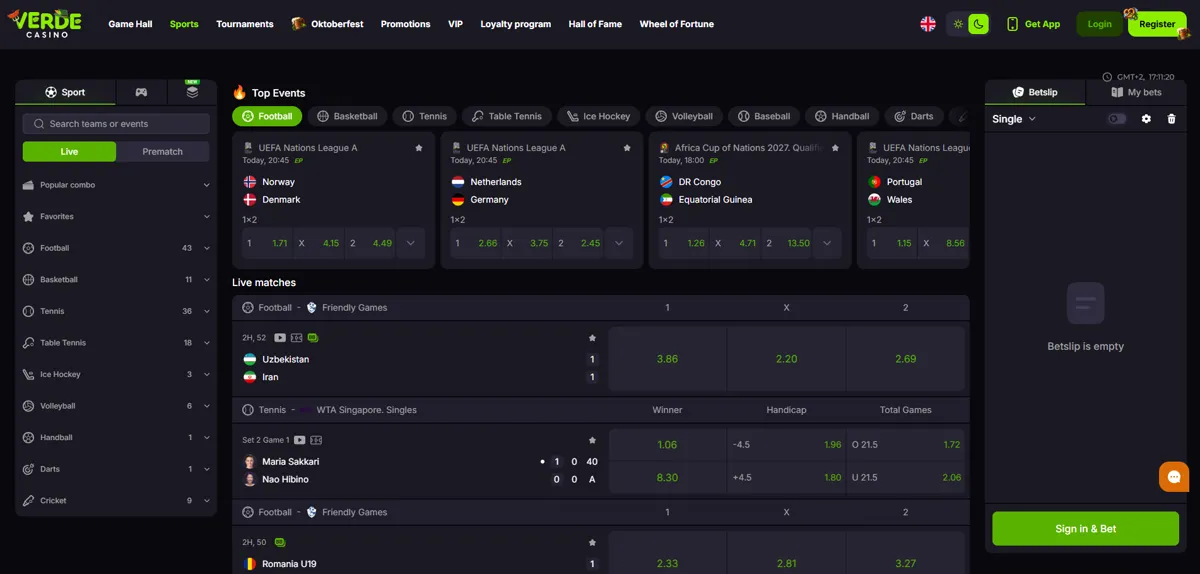Expand Table Tennis category in sidebar
Image resolution: width=1200 pixels, height=574 pixels.
116,343
